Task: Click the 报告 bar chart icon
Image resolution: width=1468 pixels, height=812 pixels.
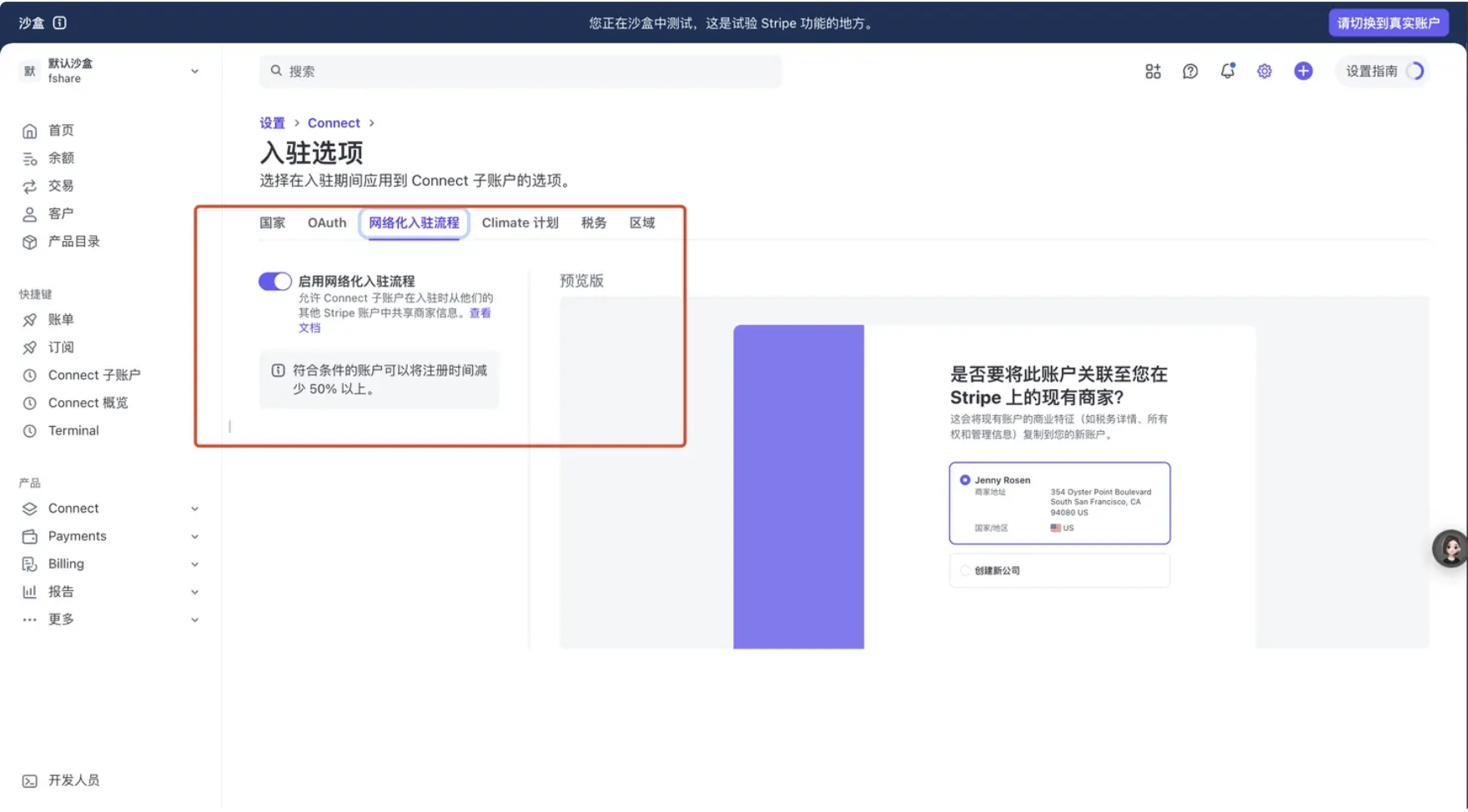Action: (x=30, y=592)
